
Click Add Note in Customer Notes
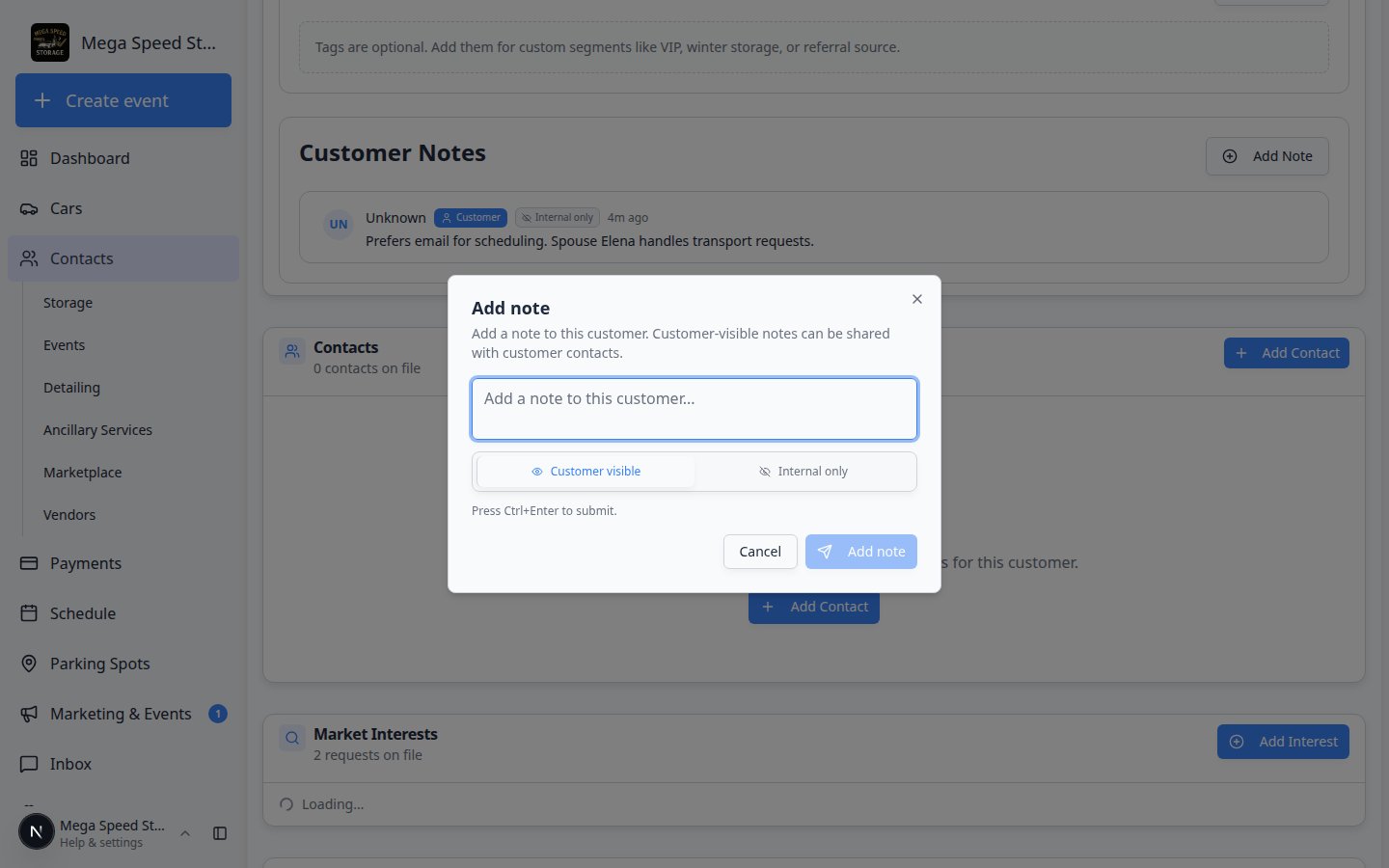coord(1267,156)
